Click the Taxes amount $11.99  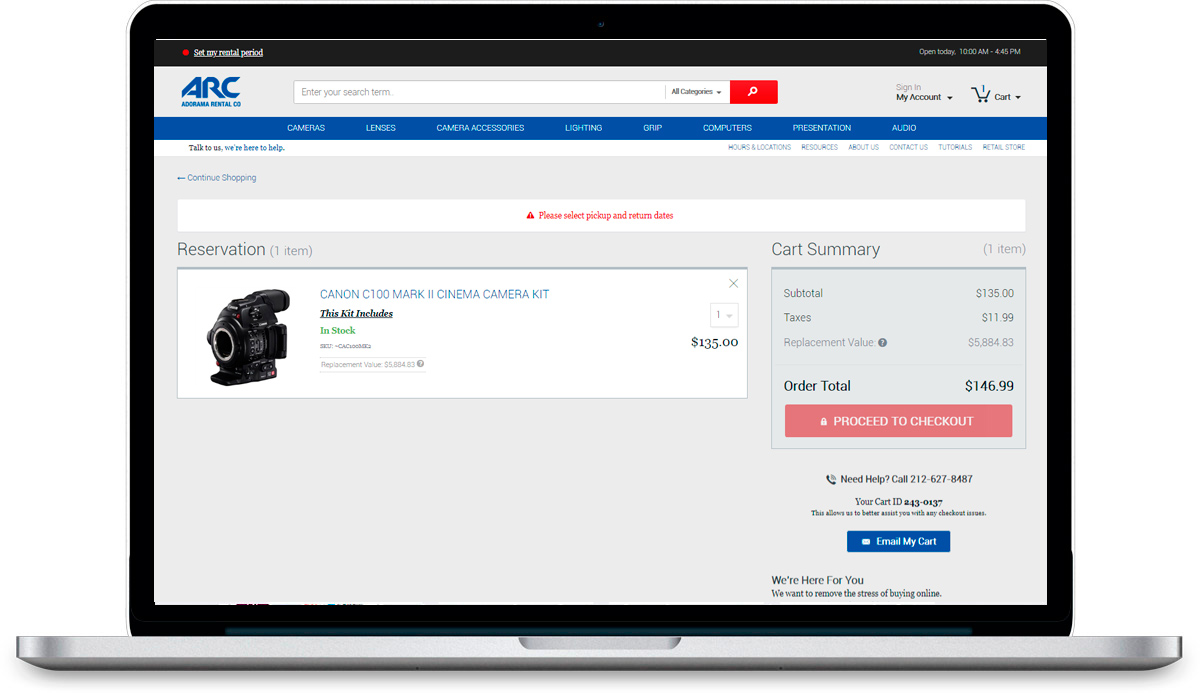pos(997,318)
